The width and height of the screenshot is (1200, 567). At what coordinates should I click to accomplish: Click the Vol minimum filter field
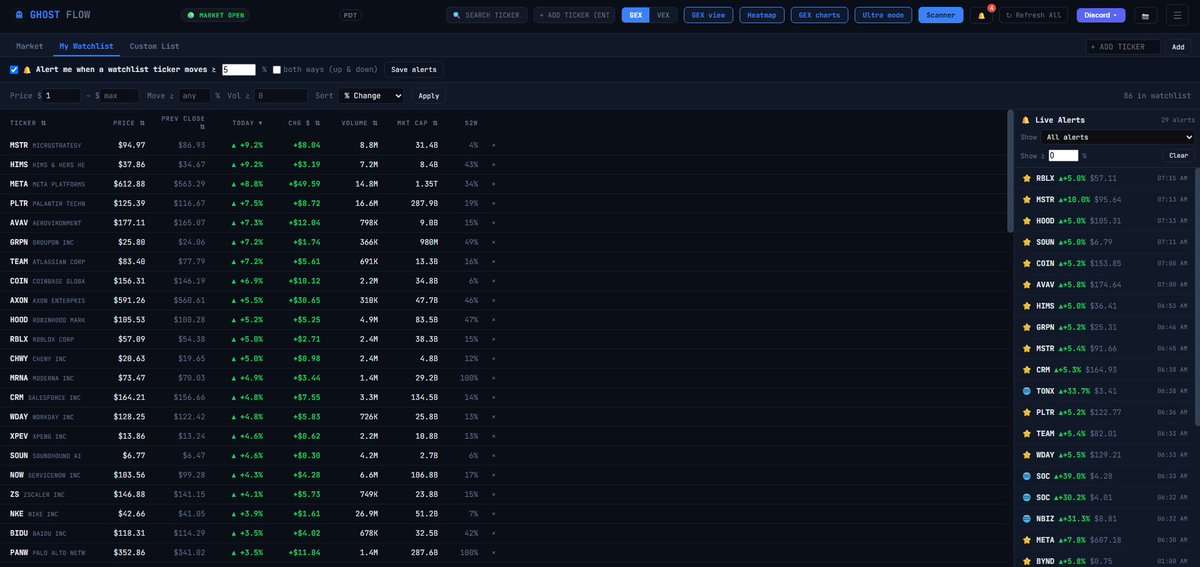coord(281,96)
